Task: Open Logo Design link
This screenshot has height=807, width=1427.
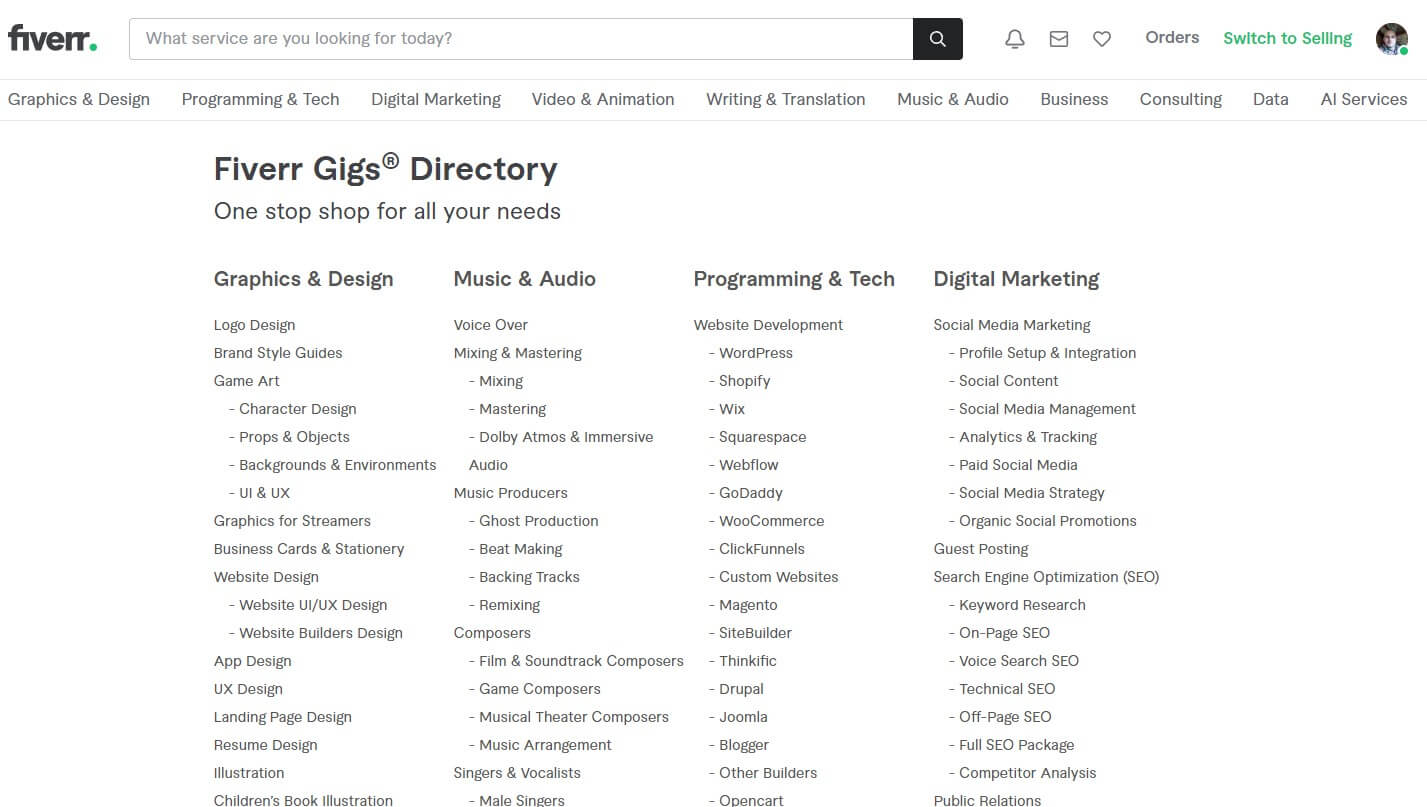Action: [x=254, y=325]
